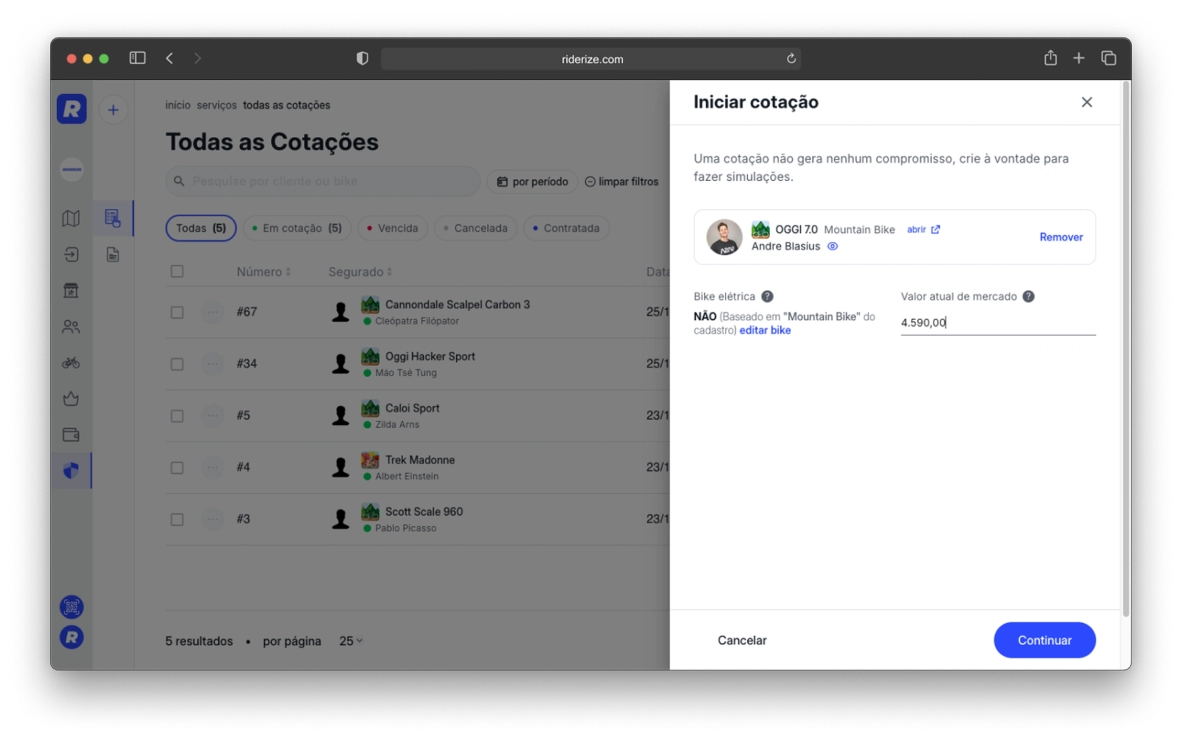Screen dimensions: 1180x740
Task: Click the crown icon in sidebar
Action: 71,399
